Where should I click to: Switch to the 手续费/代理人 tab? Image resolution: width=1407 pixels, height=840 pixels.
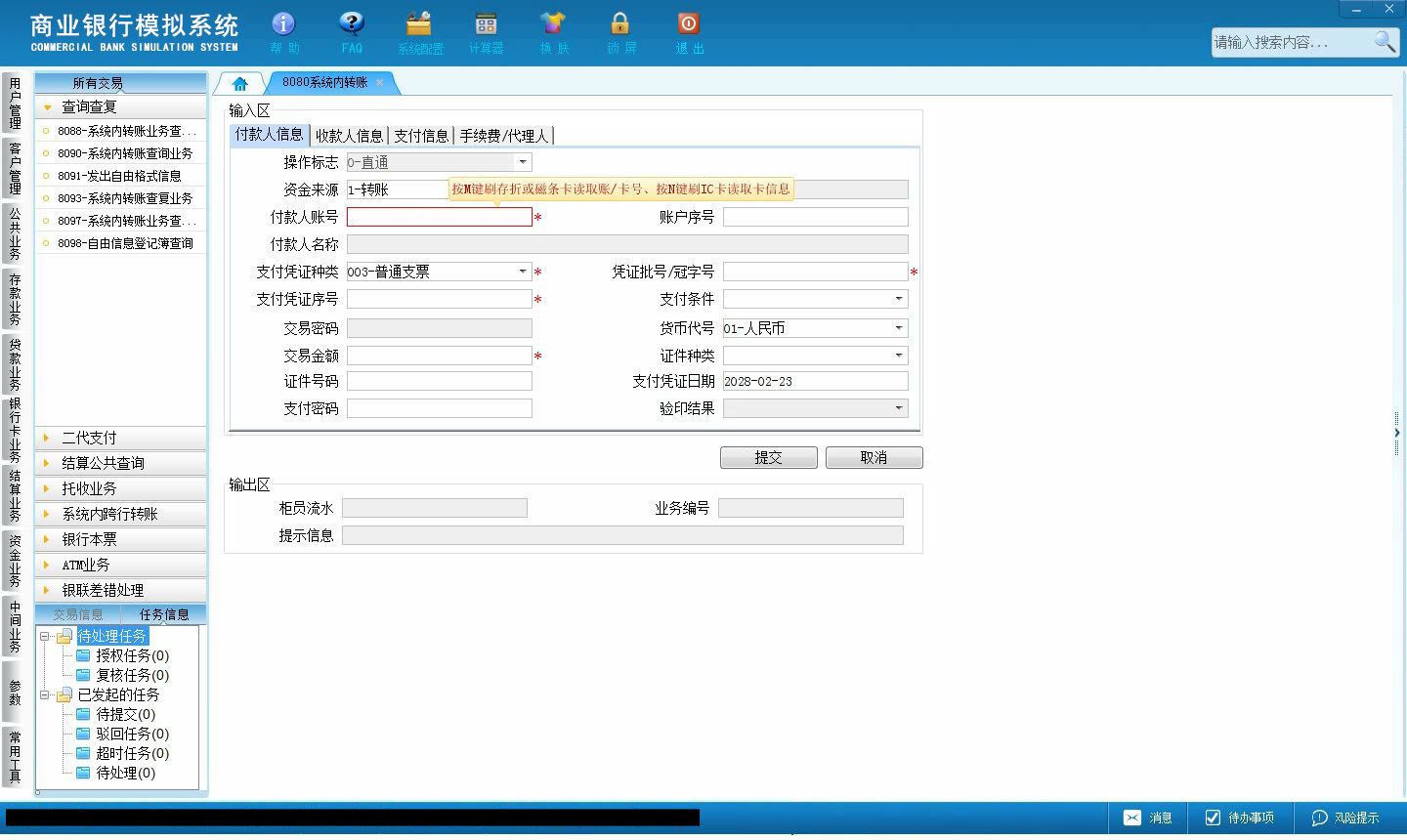(x=504, y=136)
